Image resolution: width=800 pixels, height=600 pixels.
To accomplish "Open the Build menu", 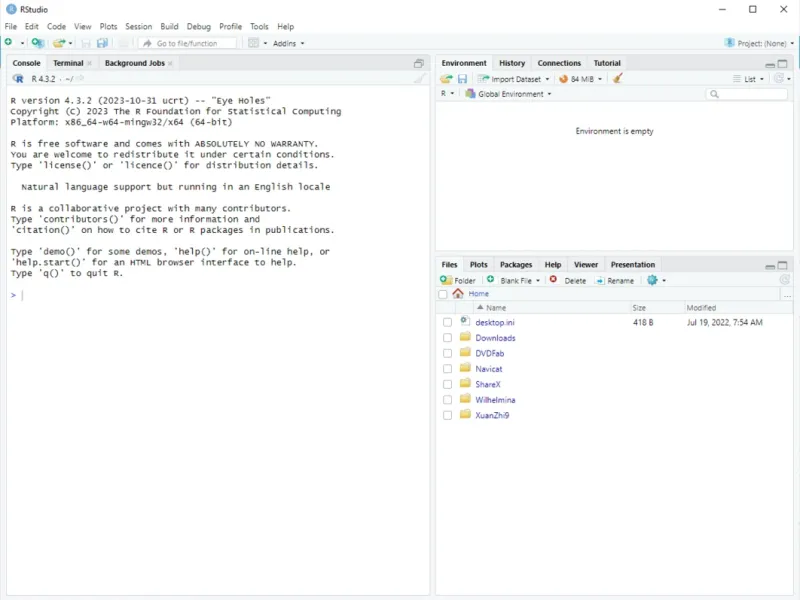I will click(x=169, y=27).
